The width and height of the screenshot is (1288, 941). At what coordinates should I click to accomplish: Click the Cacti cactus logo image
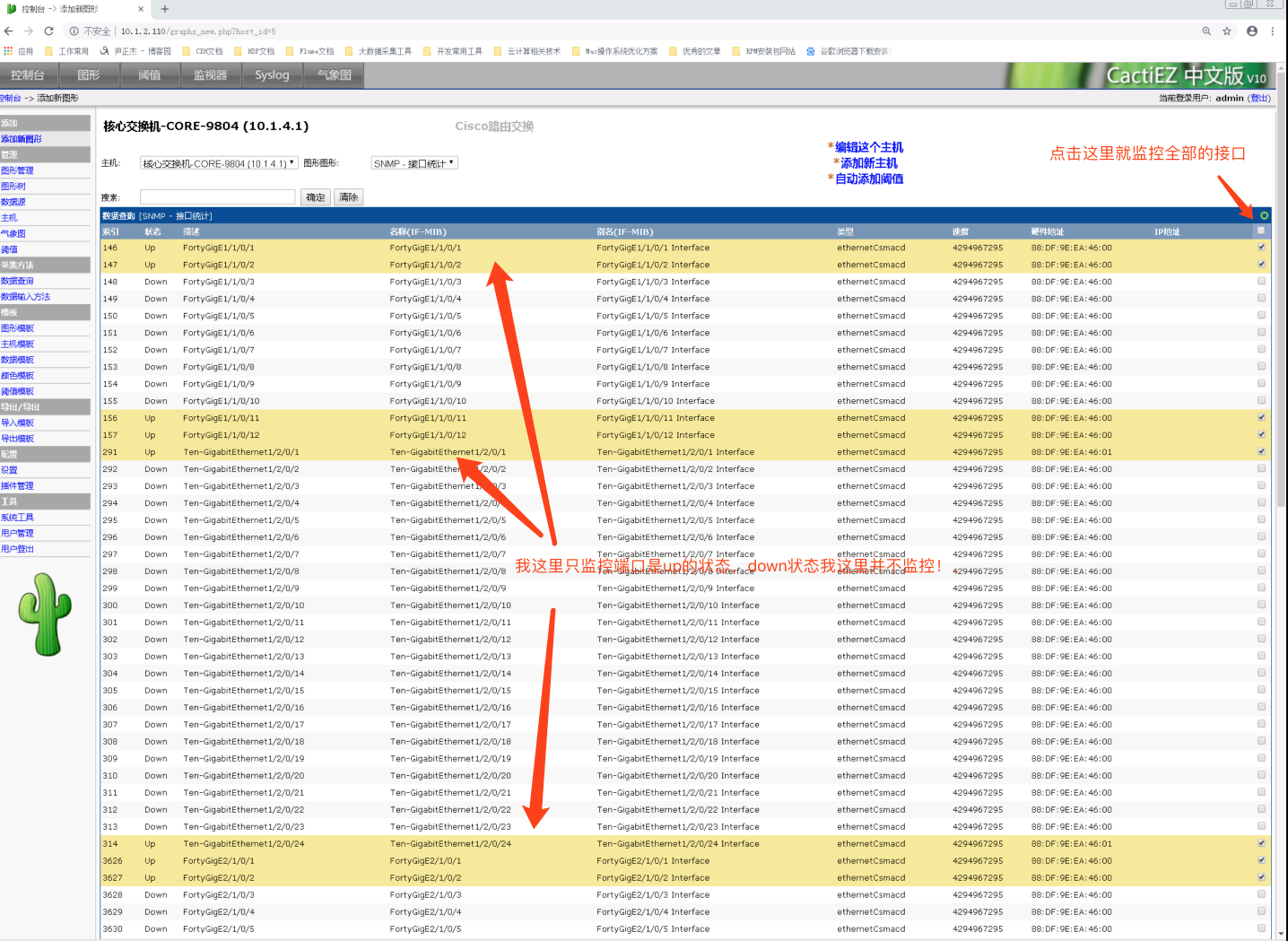pos(45,614)
